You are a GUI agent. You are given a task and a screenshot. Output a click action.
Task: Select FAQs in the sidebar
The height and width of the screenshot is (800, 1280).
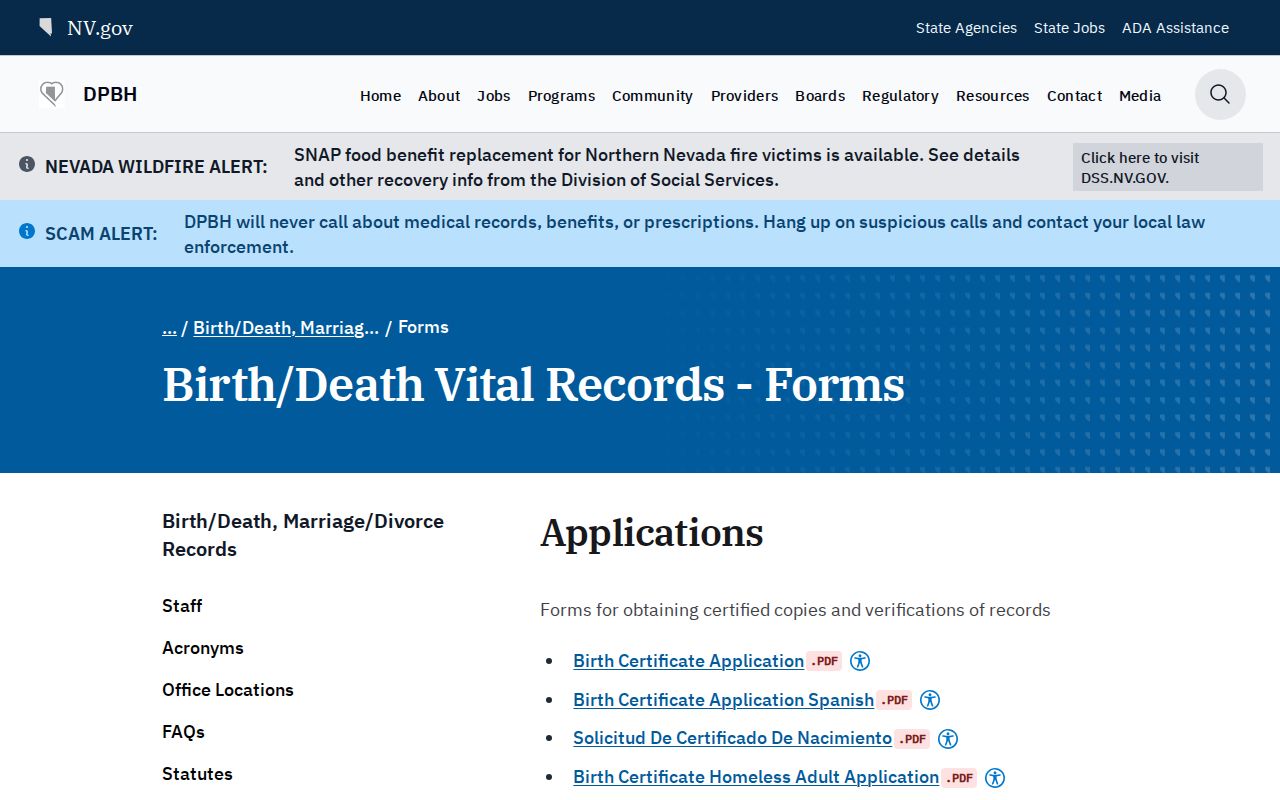(x=183, y=732)
